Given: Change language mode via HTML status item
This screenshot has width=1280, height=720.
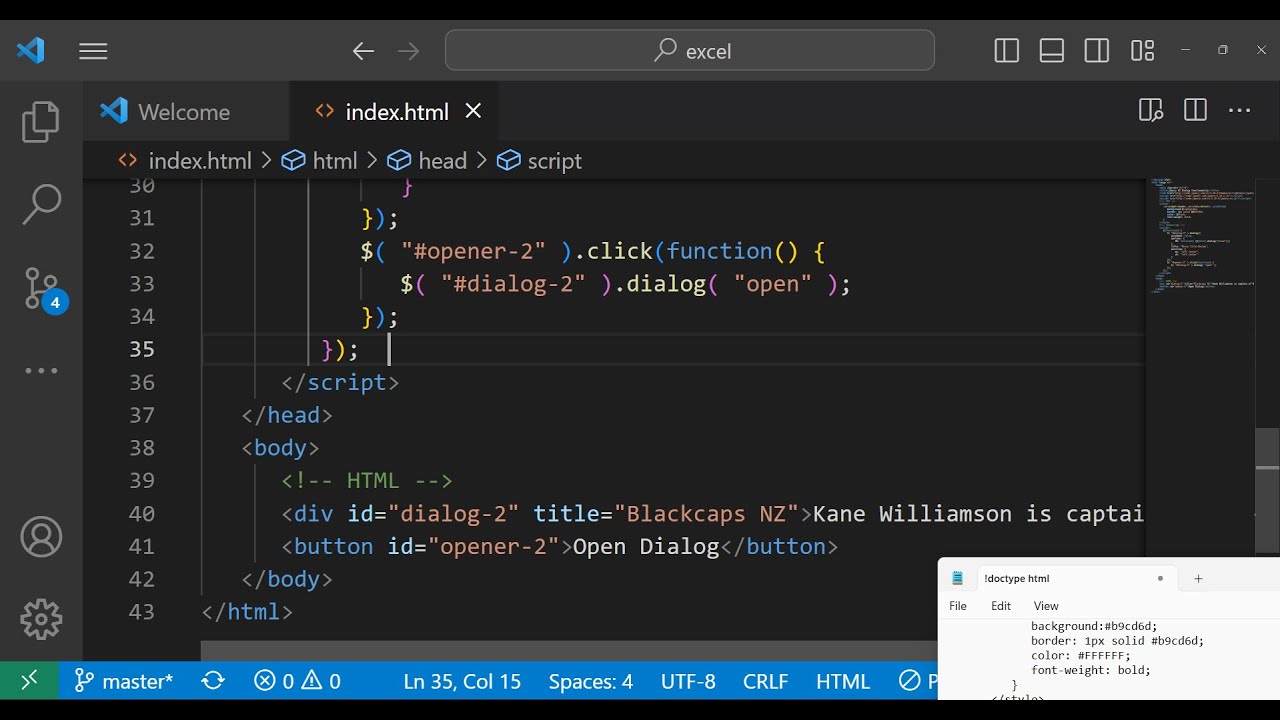Looking at the screenshot, I should [x=842, y=681].
